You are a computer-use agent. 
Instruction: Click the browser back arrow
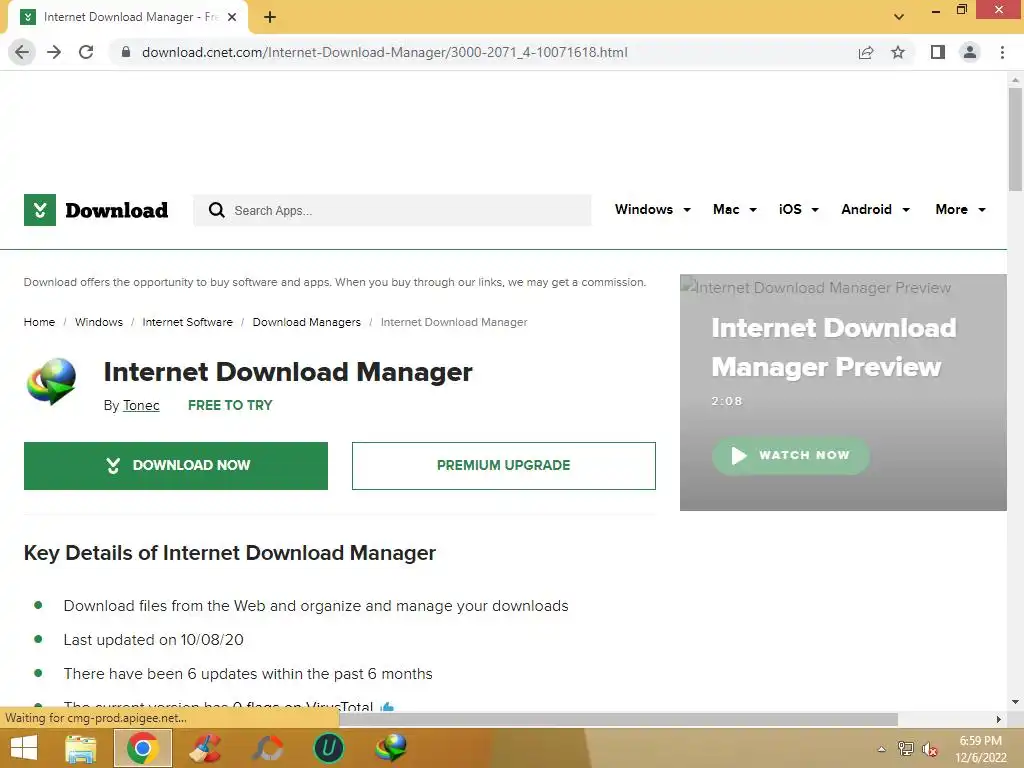22,52
